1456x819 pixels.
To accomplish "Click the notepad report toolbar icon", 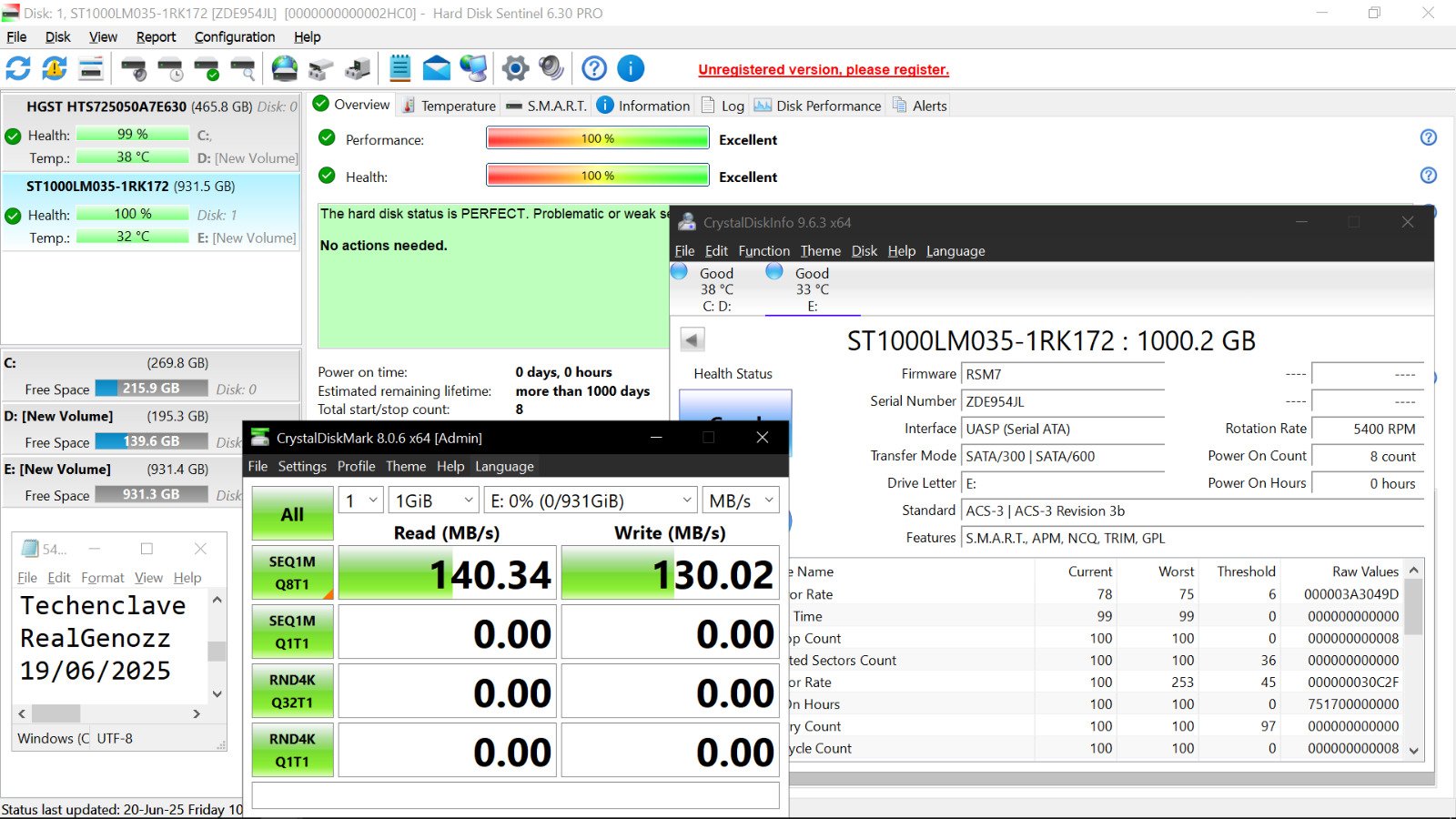I will coord(400,68).
